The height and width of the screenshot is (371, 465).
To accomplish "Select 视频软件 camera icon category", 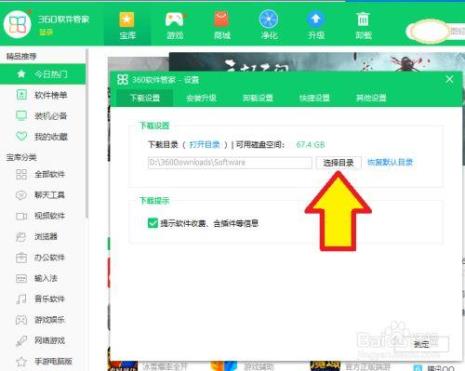I will (x=21, y=216).
